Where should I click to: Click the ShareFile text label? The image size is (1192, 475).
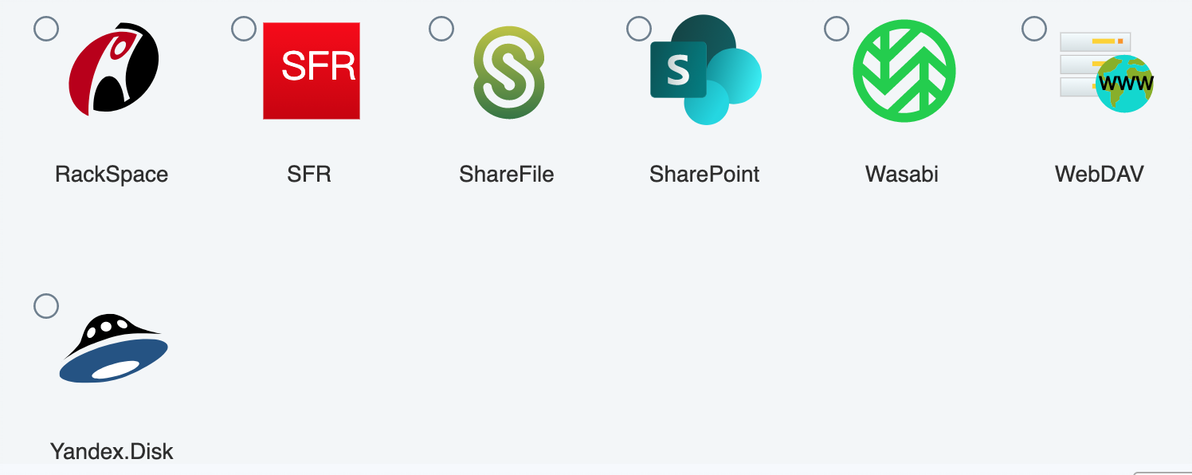pos(507,174)
